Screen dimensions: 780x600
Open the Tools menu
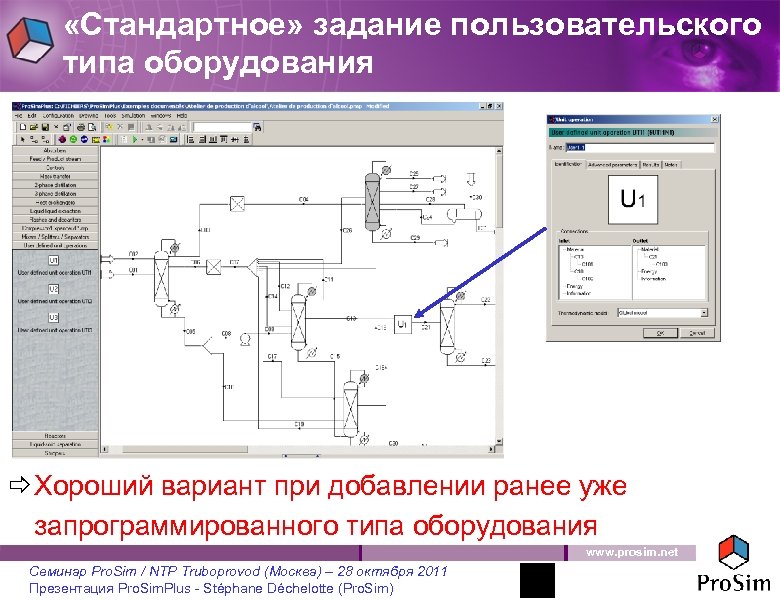(110, 115)
